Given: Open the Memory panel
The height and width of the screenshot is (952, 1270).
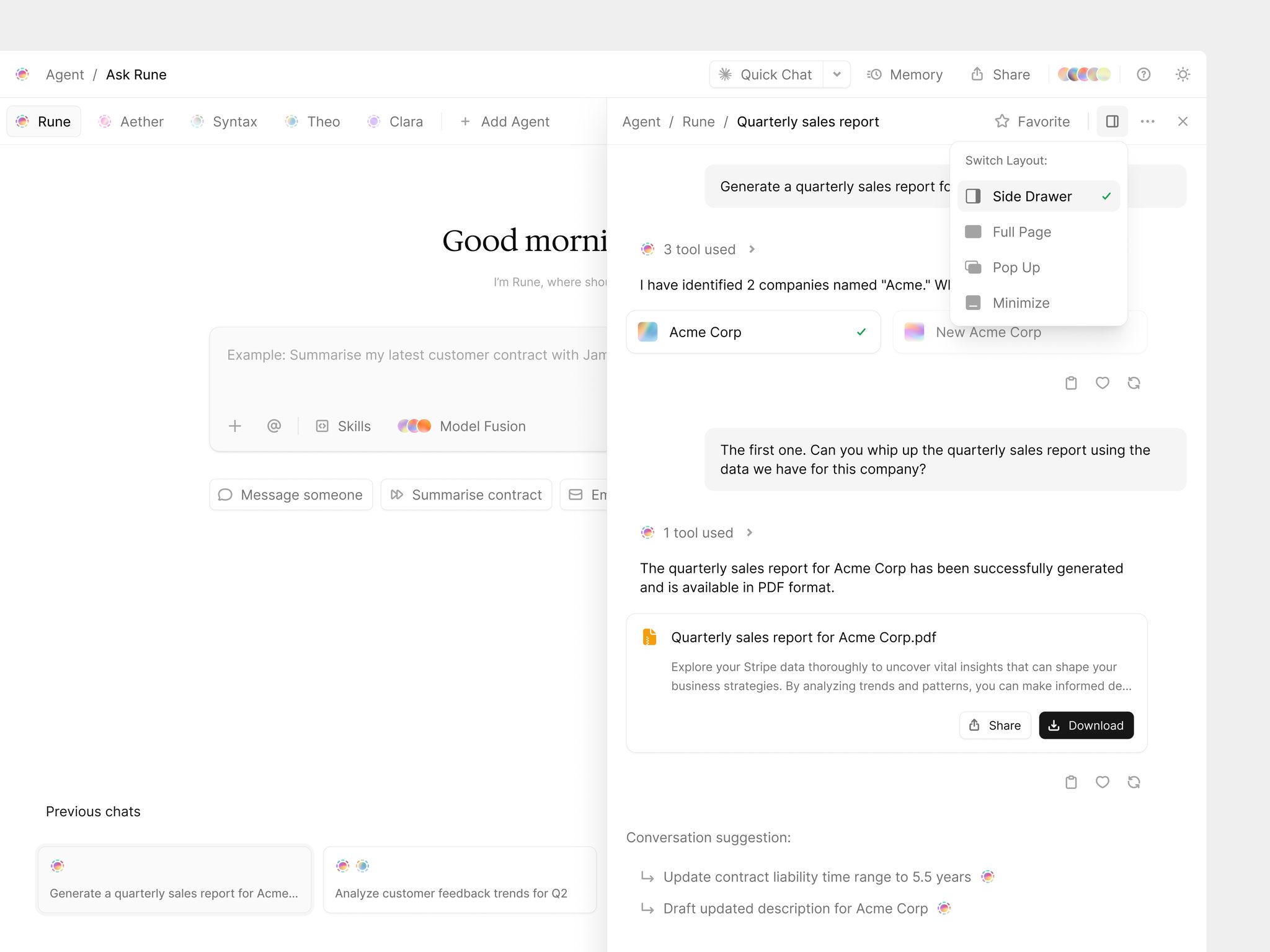Looking at the screenshot, I should click(905, 74).
